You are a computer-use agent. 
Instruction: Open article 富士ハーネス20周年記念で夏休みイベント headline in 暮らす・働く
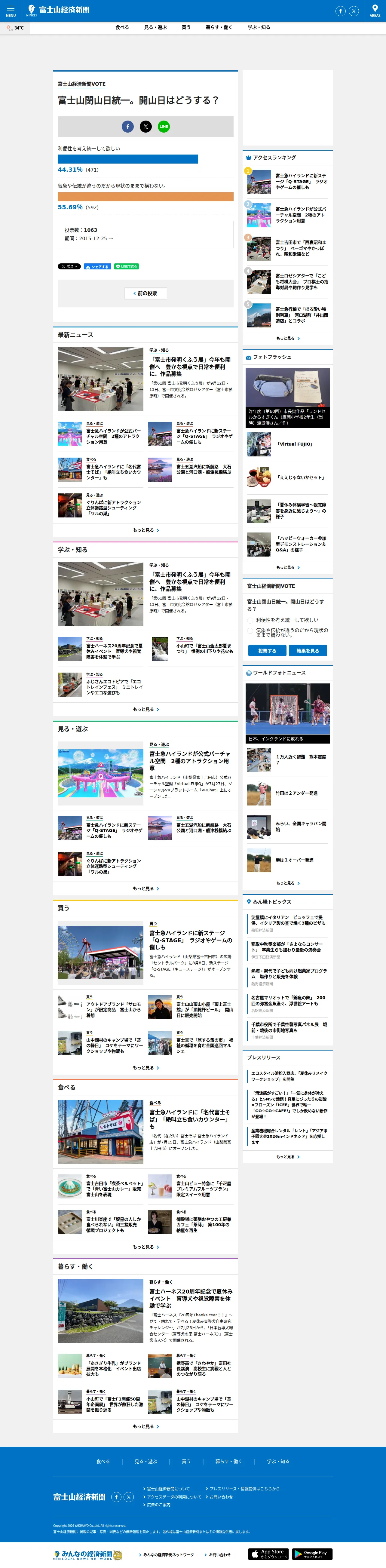[x=191, y=1298]
